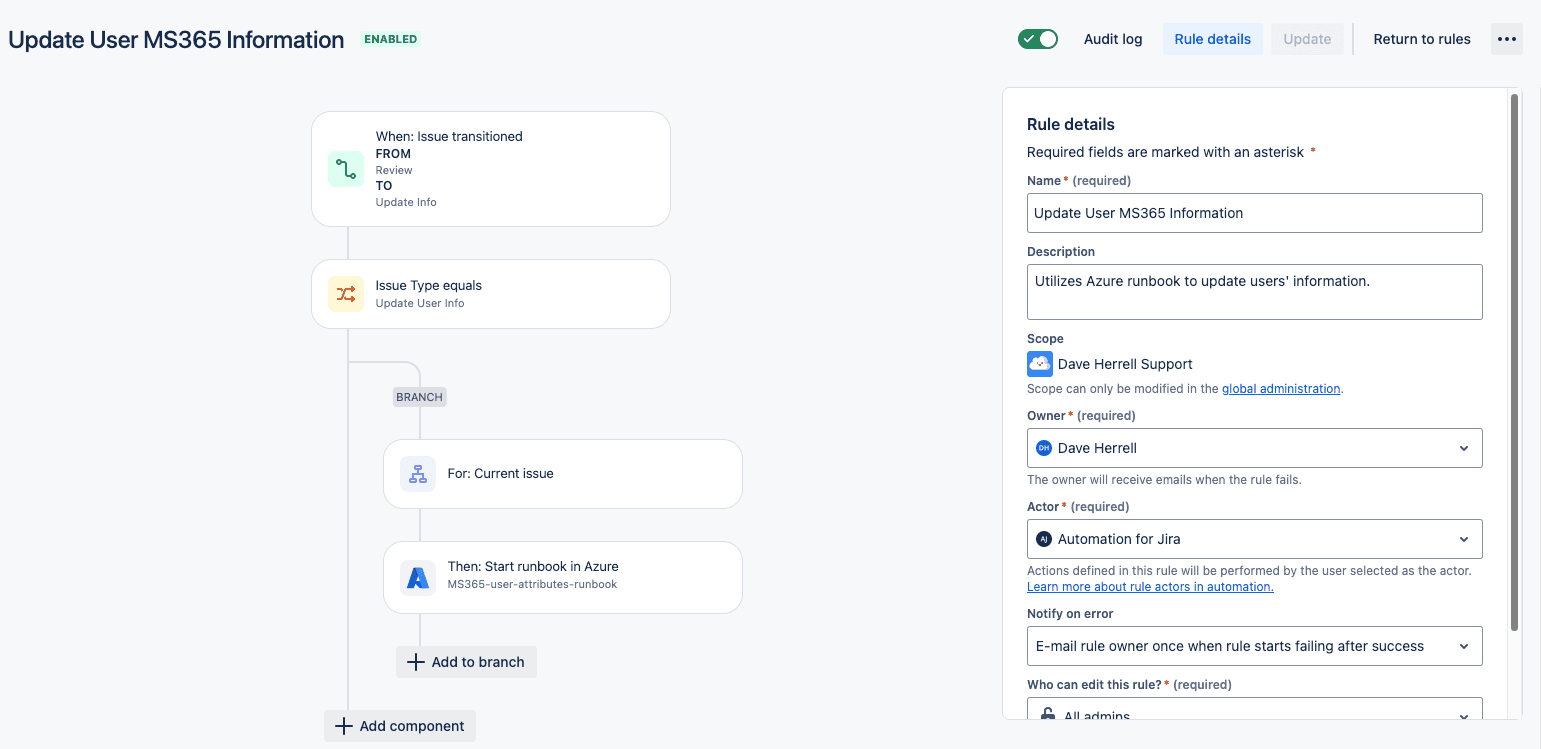This screenshot has width=1541, height=749.
Task: Click Return to rules
Action: (1422, 39)
